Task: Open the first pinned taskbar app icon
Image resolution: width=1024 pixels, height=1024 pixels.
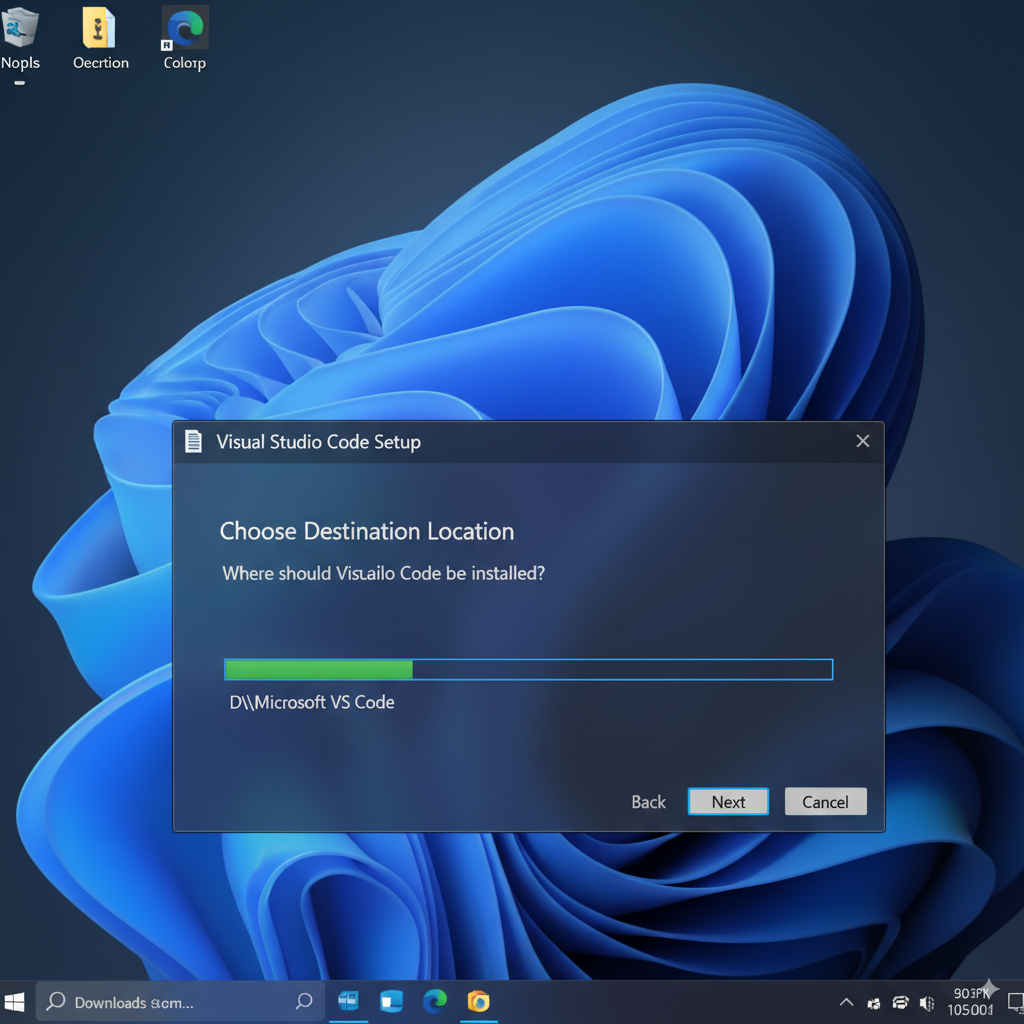Action: pyautogui.click(x=348, y=1001)
